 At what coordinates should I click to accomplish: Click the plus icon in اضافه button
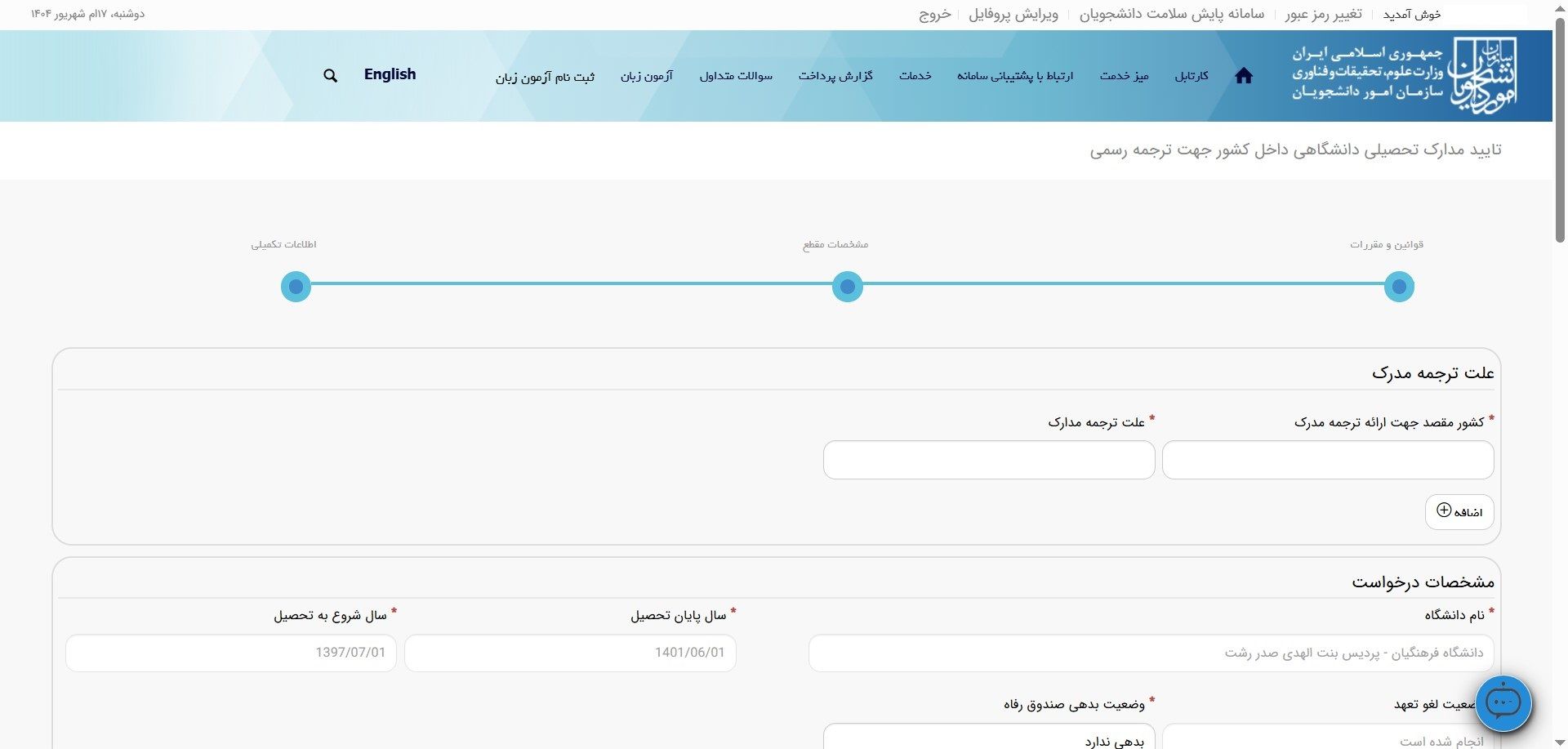tap(1444, 510)
